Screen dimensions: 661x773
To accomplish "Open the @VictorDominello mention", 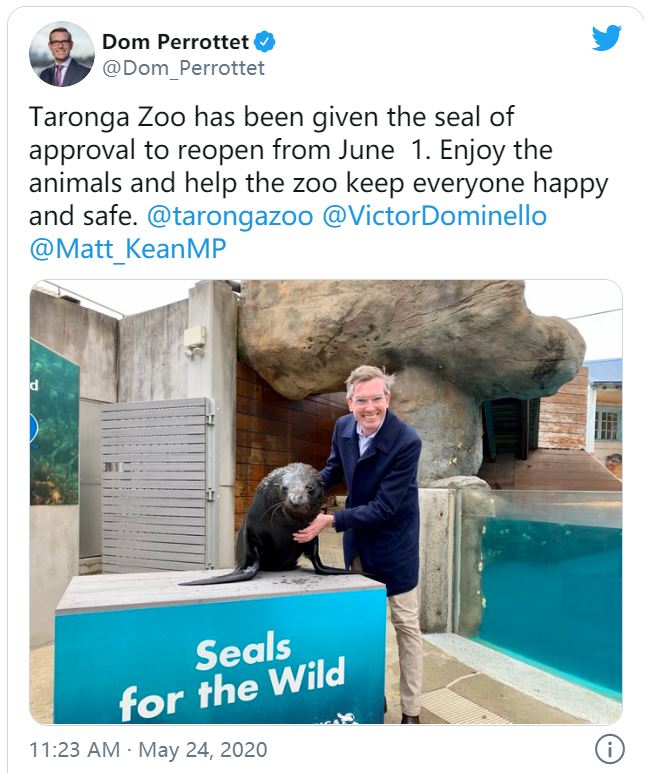I will 434,216.
